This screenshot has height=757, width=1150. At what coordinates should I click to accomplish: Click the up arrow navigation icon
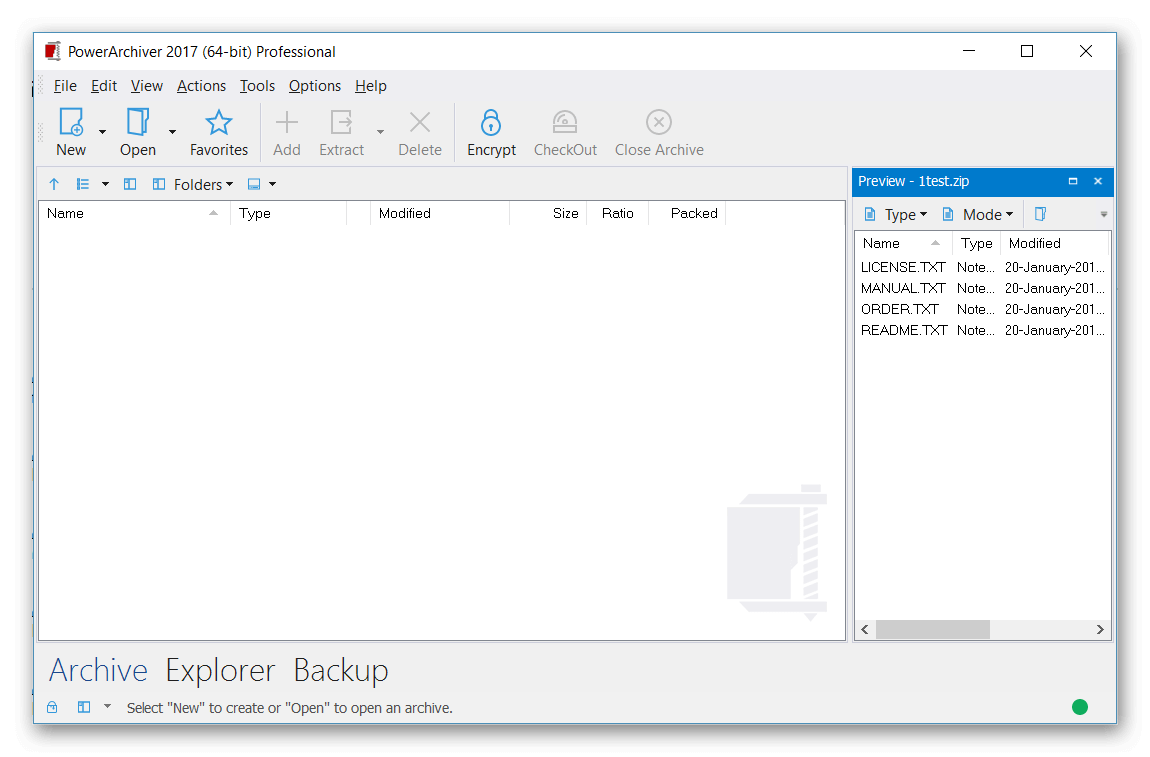point(54,184)
